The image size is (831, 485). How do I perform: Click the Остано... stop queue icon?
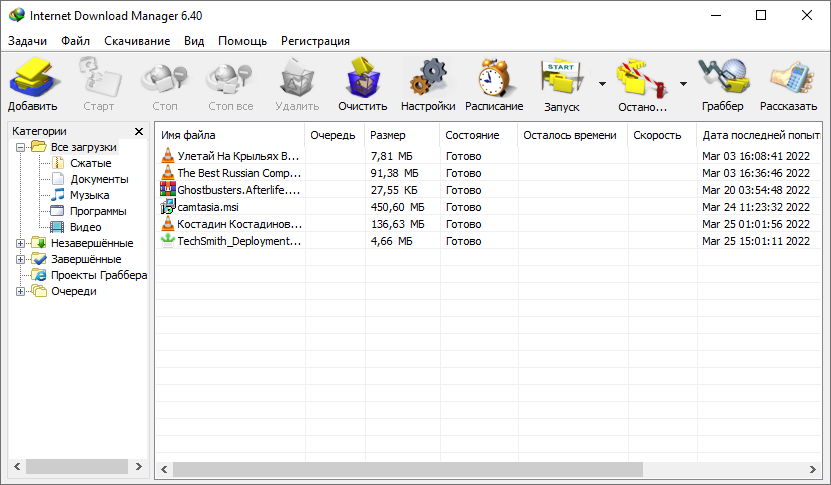click(x=642, y=80)
